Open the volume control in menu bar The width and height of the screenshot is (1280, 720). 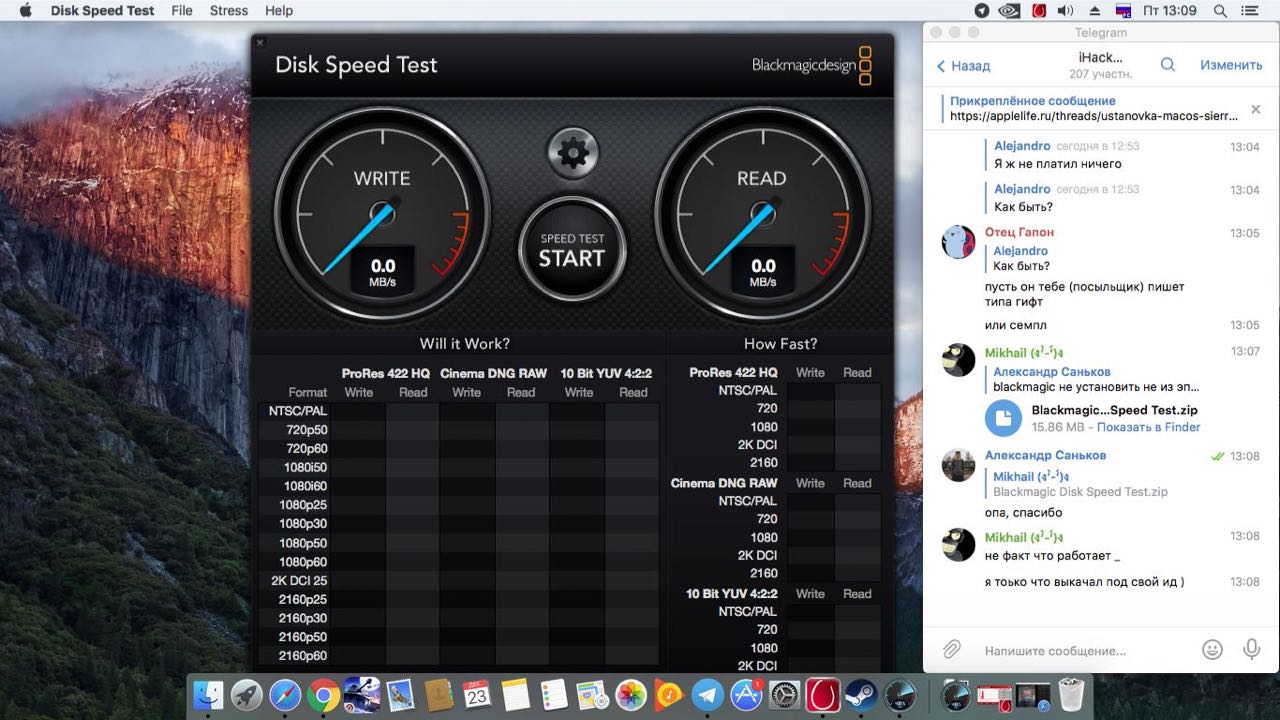pos(1065,11)
